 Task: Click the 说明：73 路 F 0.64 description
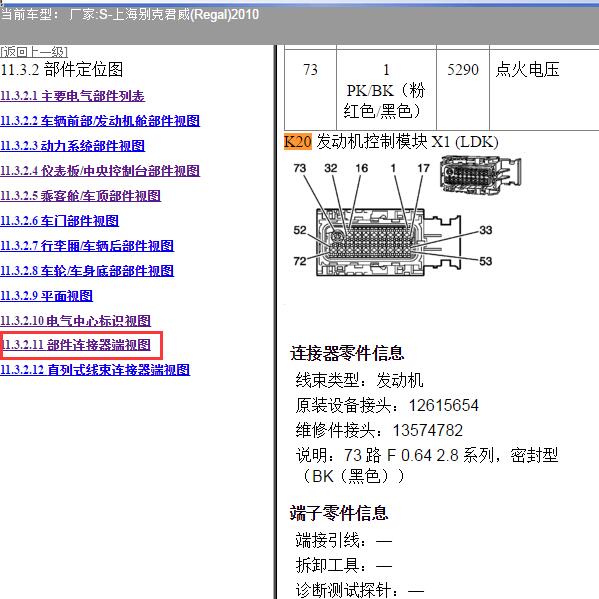coord(427,466)
